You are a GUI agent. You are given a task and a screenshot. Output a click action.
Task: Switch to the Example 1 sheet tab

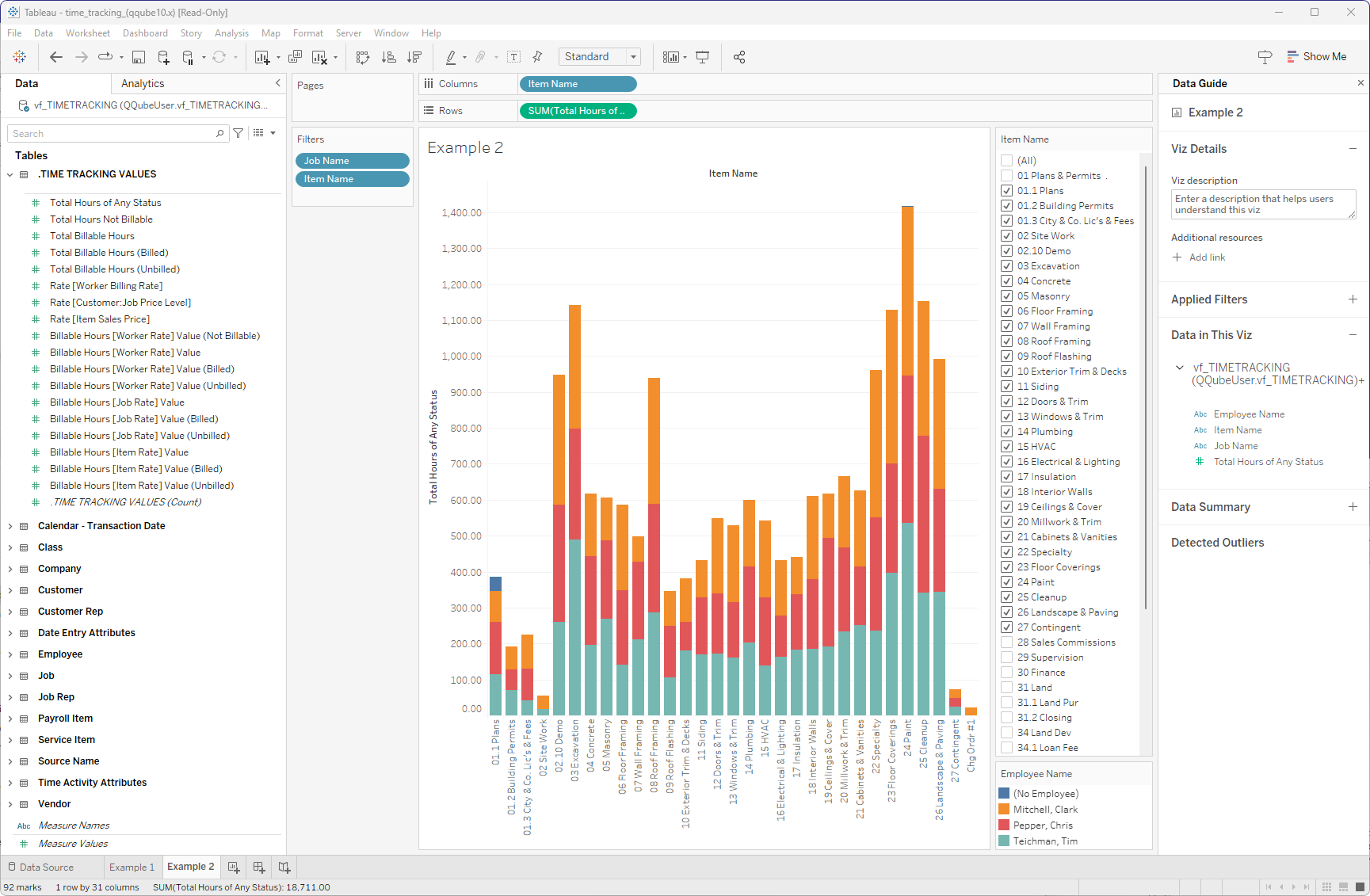(132, 867)
